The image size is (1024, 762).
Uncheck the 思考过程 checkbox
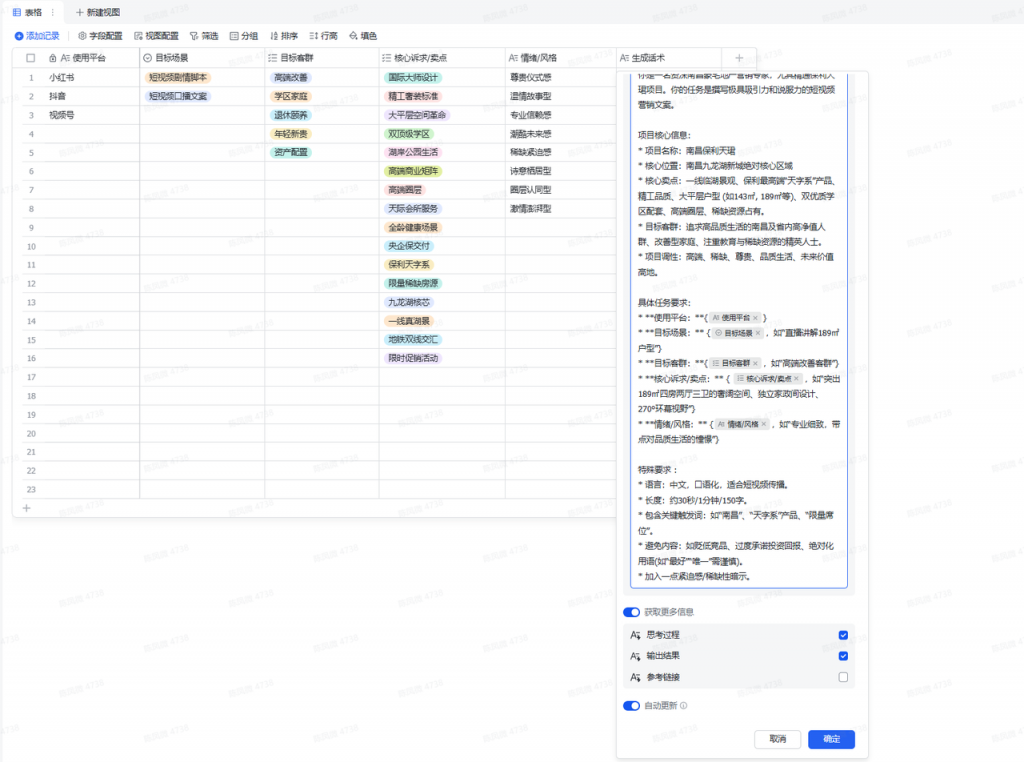click(843, 635)
